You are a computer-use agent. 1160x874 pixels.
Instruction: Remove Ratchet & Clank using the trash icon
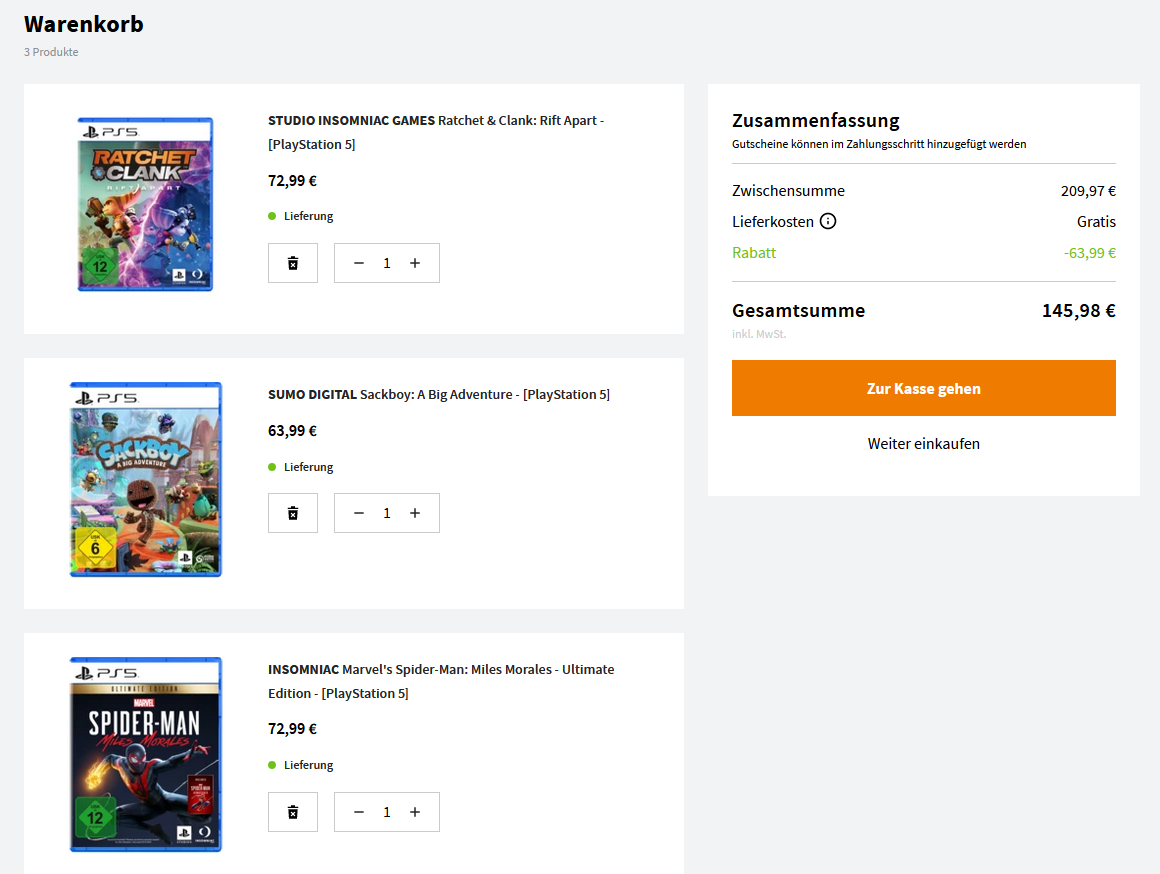click(x=292, y=262)
